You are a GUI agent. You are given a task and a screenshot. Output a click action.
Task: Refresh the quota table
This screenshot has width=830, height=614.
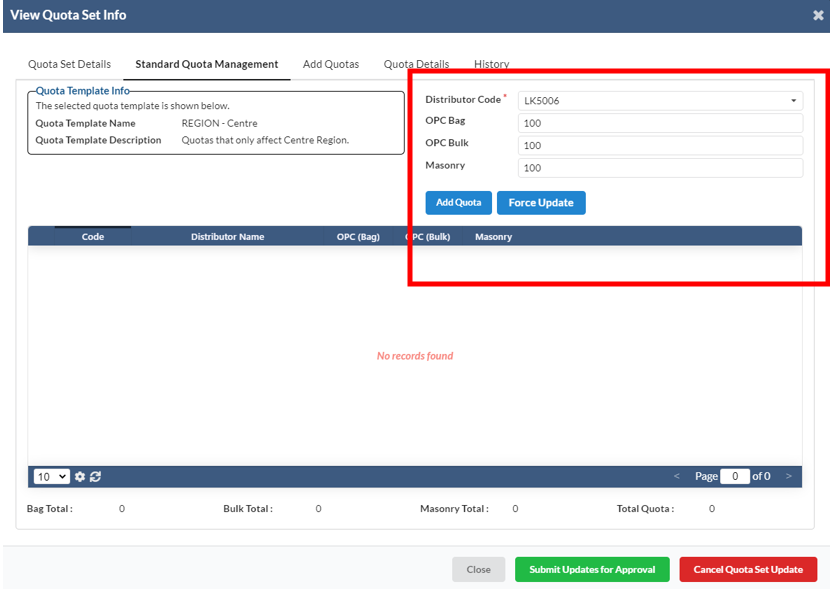pyautogui.click(x=95, y=476)
